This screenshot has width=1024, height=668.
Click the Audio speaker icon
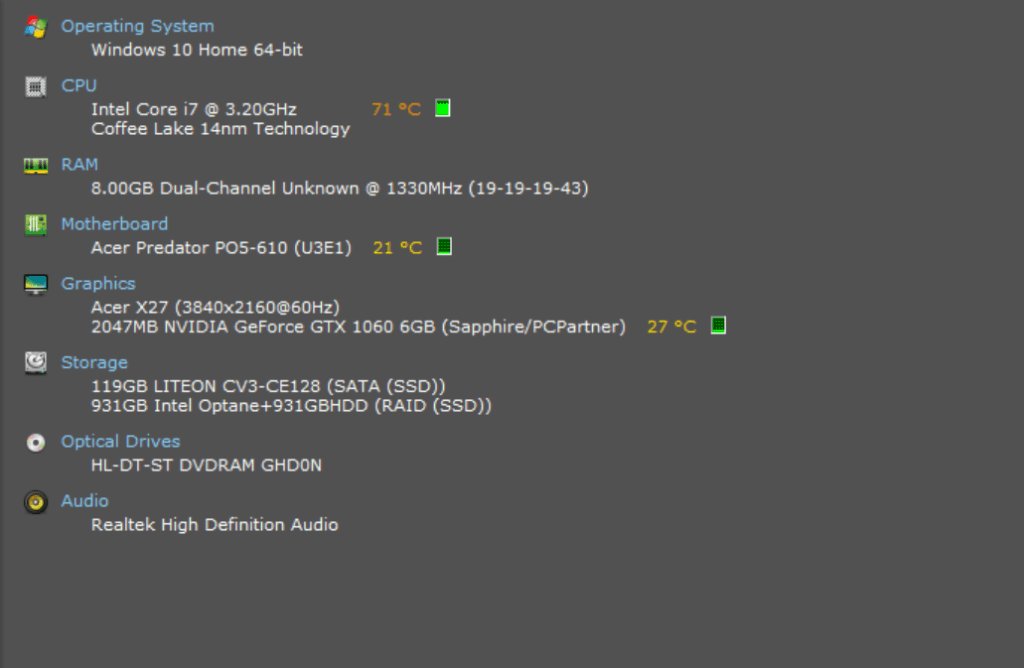[36, 502]
